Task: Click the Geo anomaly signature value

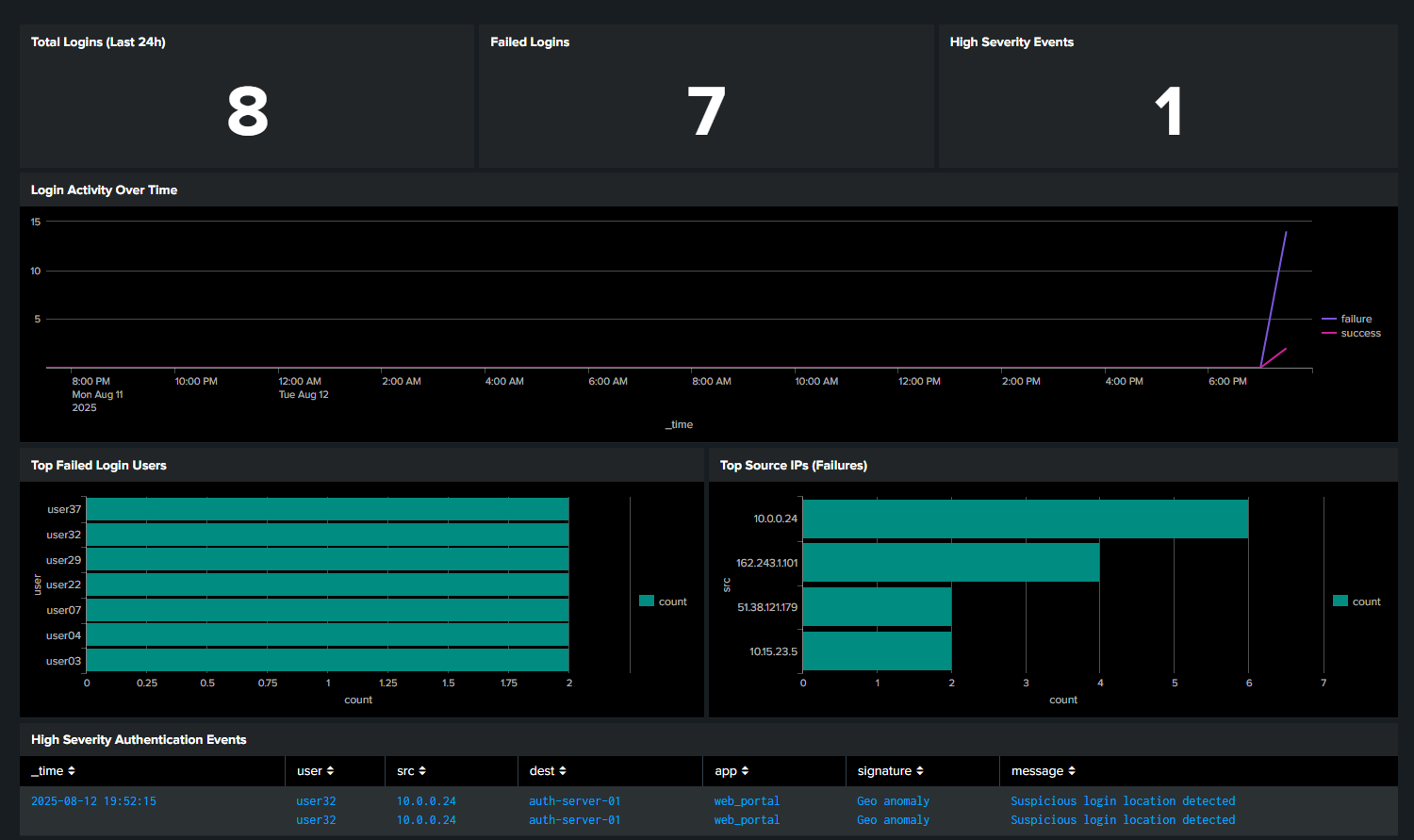Action: point(893,800)
